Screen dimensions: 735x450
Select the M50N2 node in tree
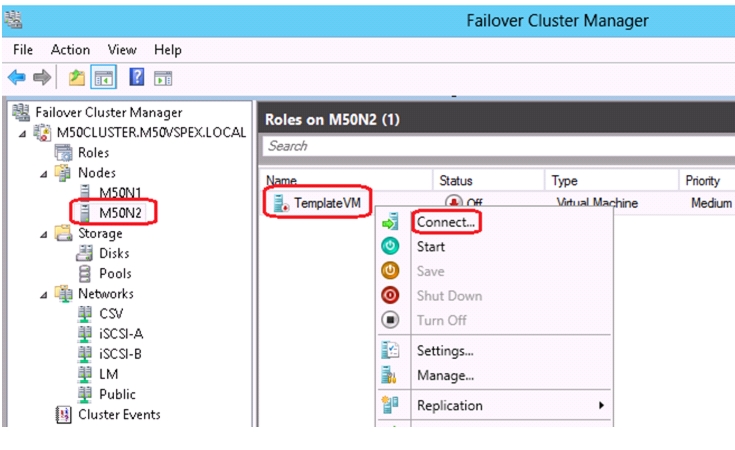pos(120,213)
